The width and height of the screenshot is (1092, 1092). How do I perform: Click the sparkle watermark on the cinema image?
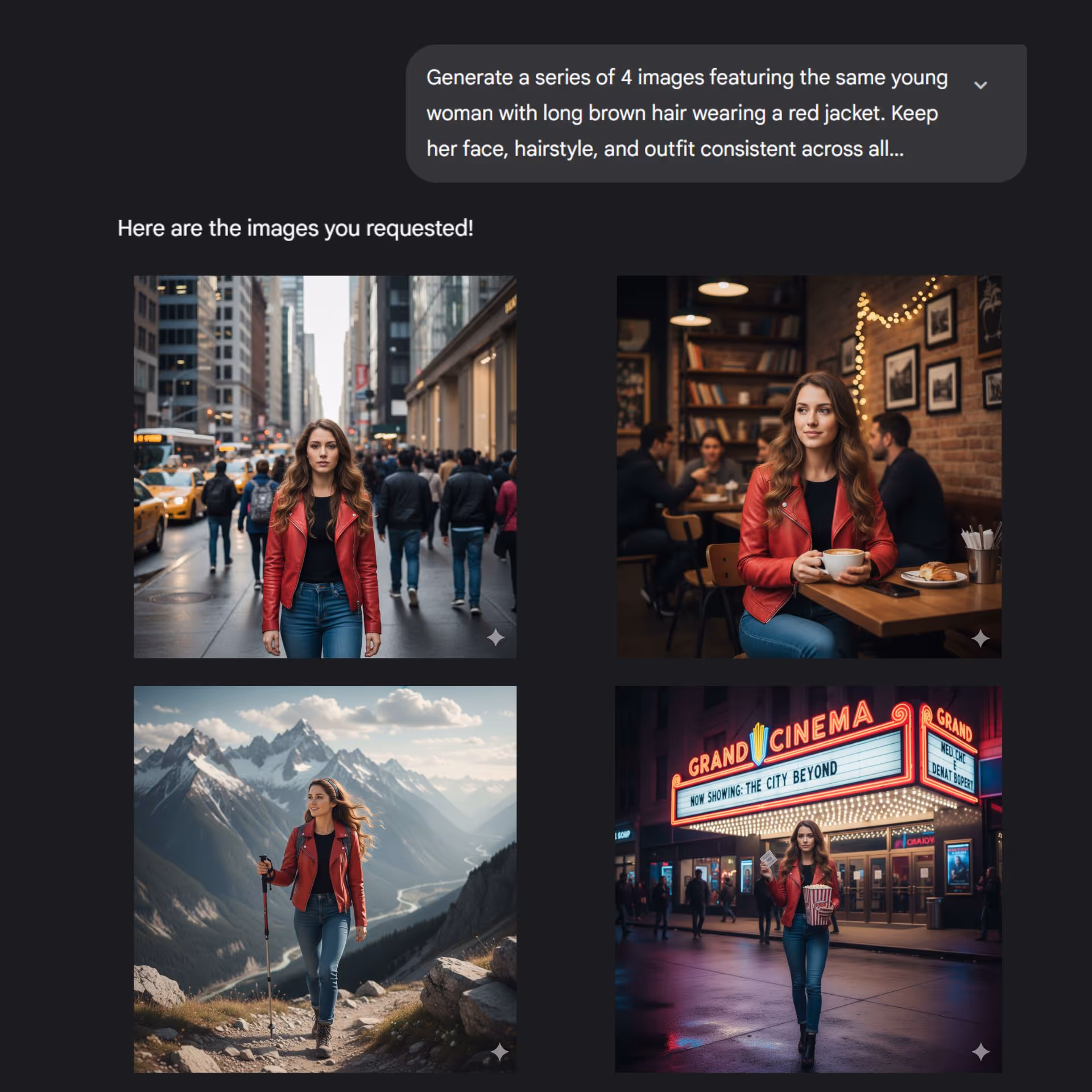click(981, 1052)
